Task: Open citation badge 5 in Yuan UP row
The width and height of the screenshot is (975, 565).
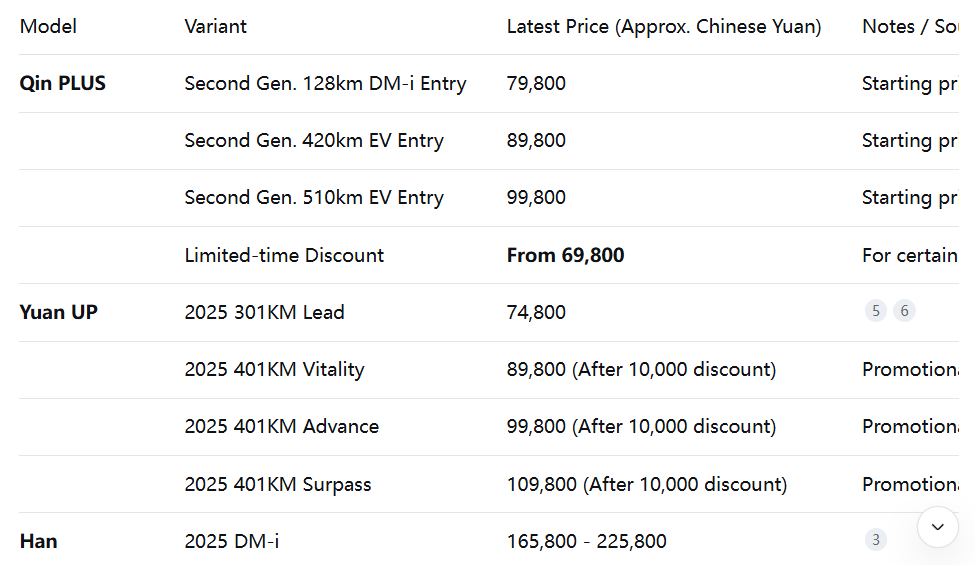Action: coord(876,311)
